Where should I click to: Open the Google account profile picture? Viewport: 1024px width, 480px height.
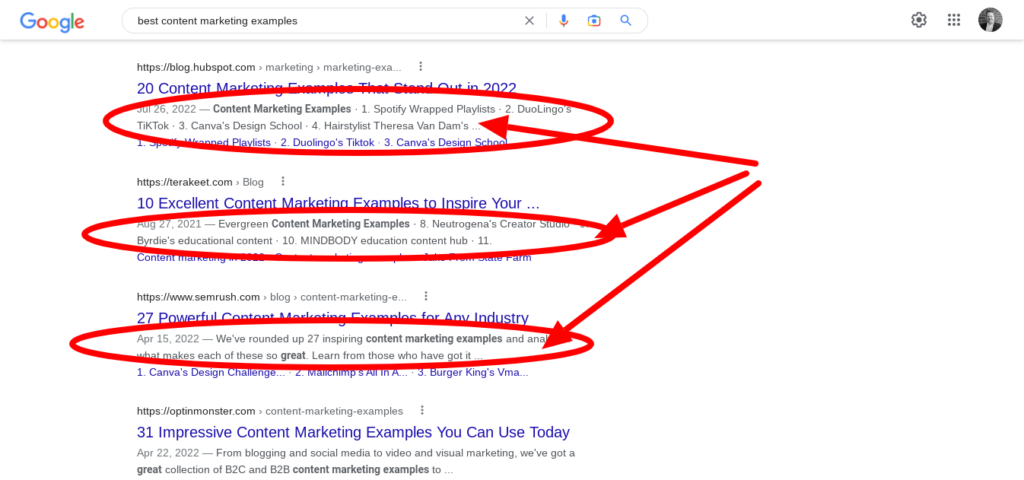(x=990, y=20)
